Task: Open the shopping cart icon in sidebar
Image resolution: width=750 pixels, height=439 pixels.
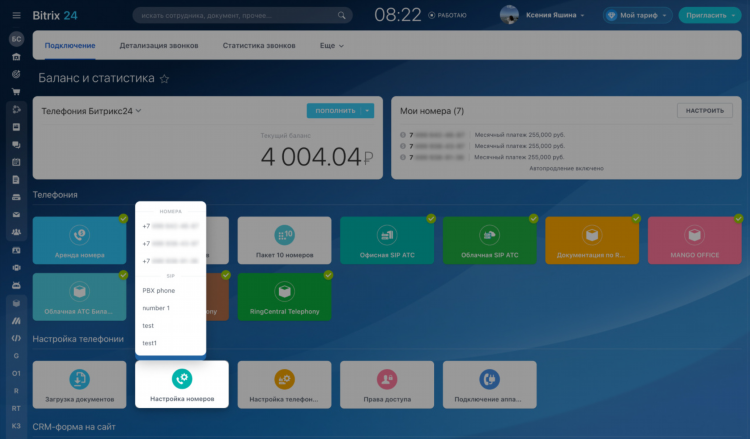Action: point(16,91)
